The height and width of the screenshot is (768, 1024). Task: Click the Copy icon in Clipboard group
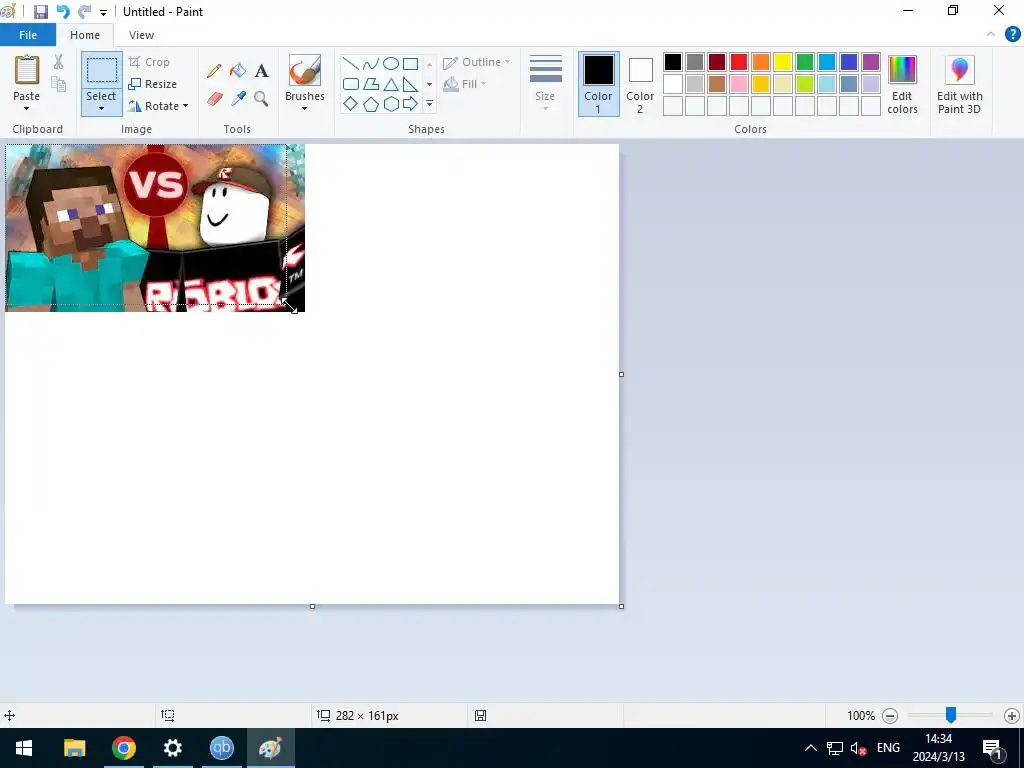pyautogui.click(x=59, y=84)
